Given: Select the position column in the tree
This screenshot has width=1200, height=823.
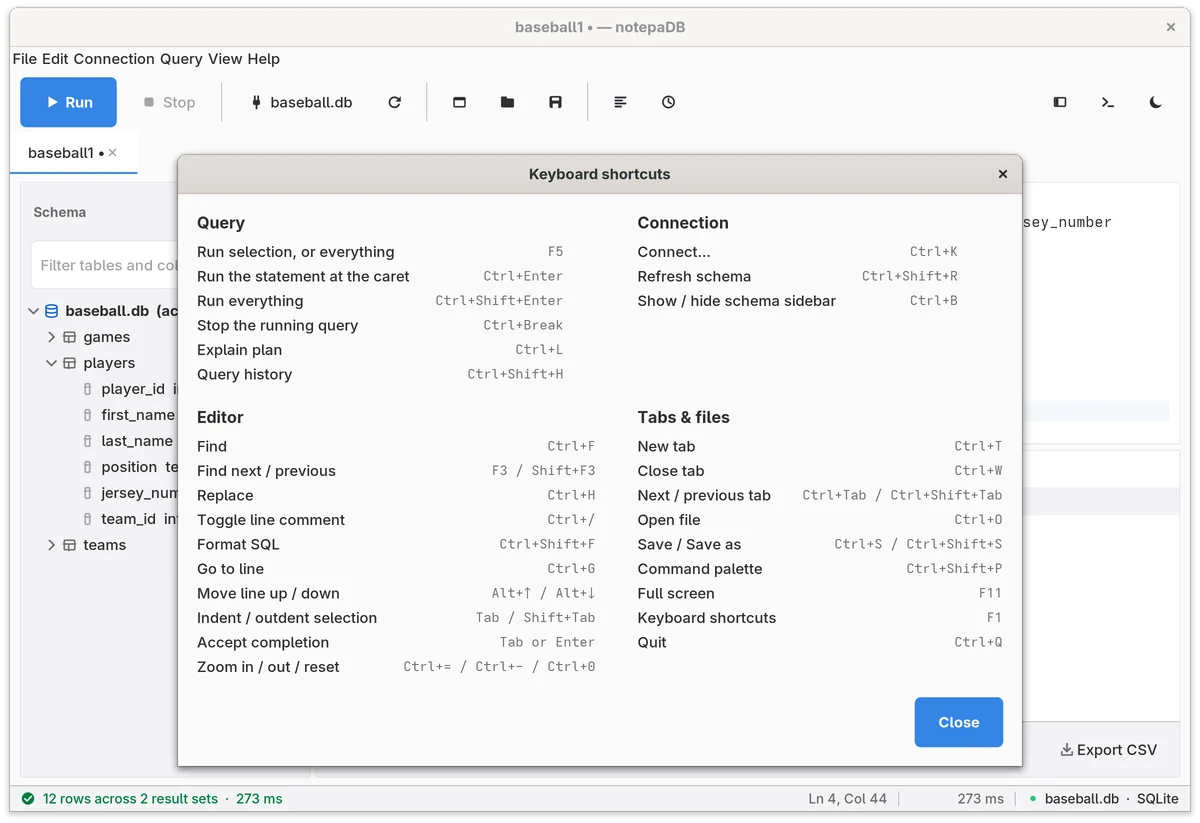Looking at the screenshot, I should click(x=129, y=467).
